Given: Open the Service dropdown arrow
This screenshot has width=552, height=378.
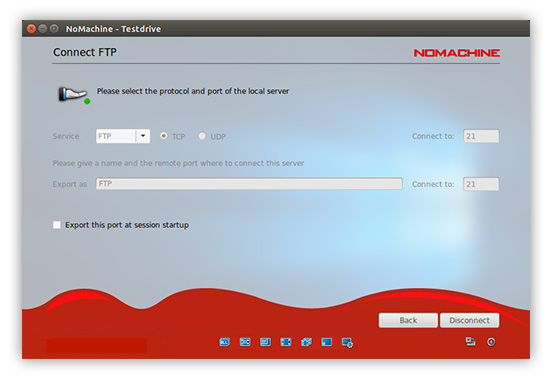Looking at the screenshot, I should point(143,136).
